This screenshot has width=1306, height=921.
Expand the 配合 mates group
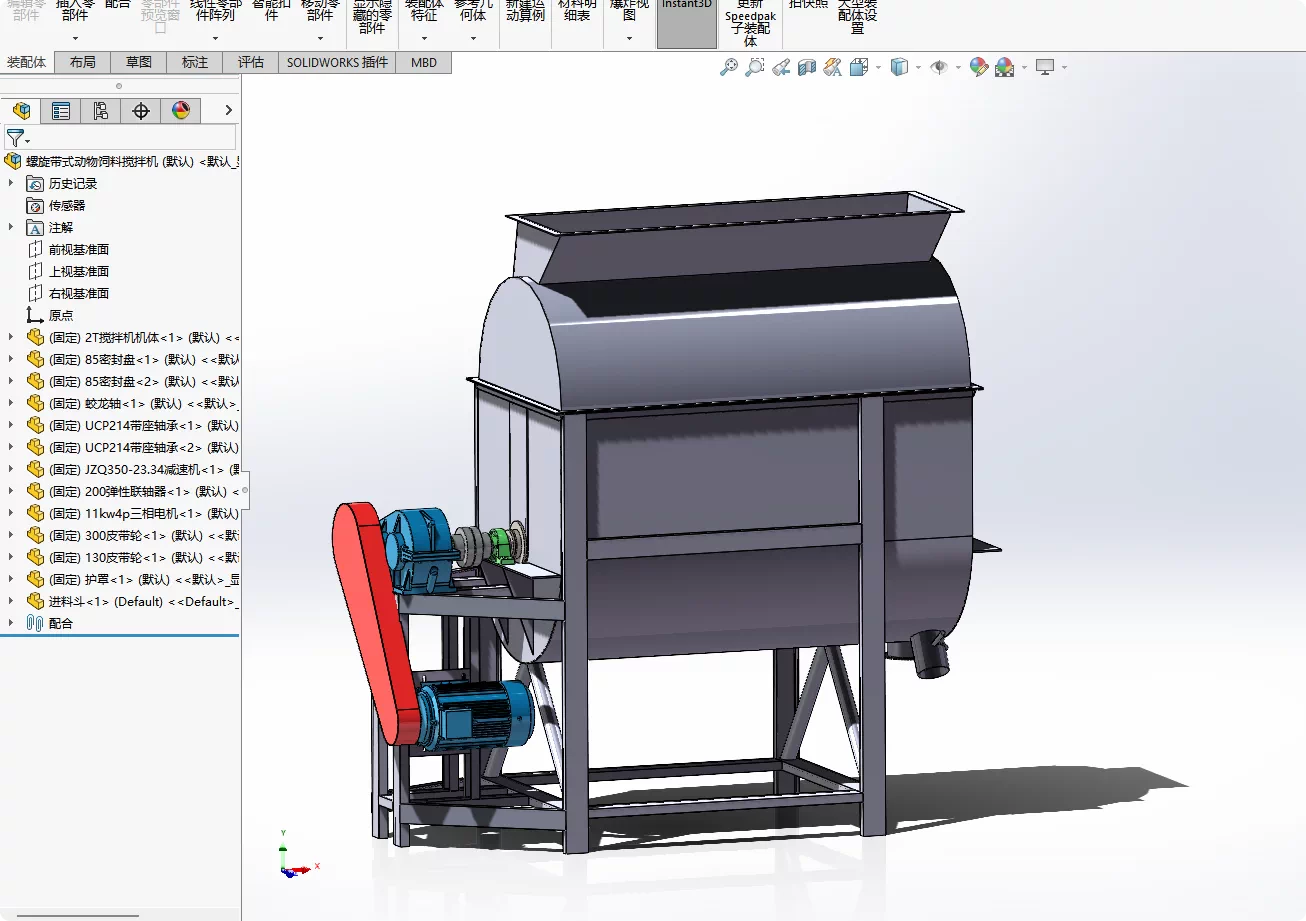click(x=11, y=623)
